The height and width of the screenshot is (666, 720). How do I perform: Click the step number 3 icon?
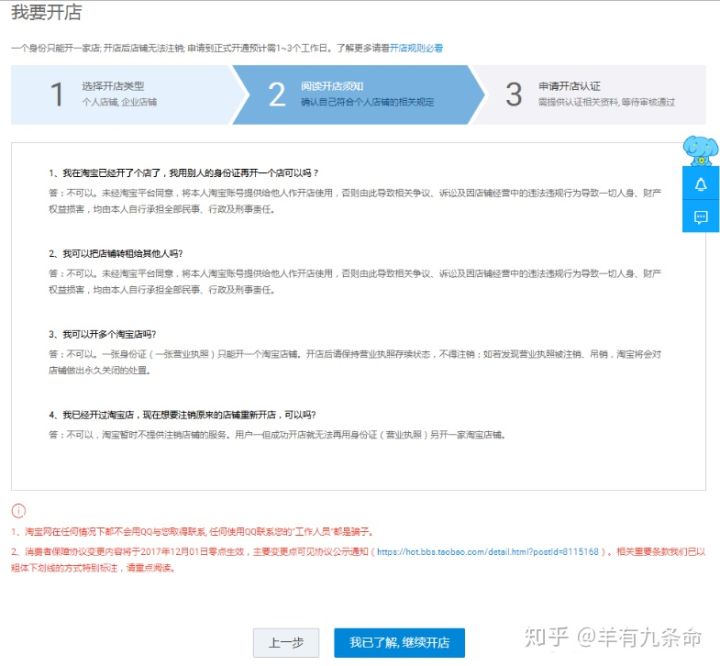[513, 94]
